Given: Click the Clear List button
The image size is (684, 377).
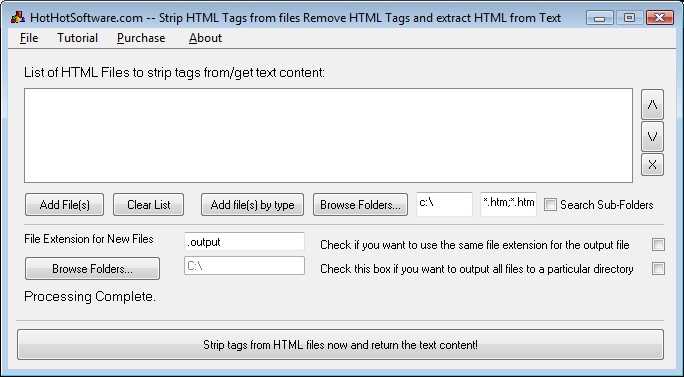Looking at the screenshot, I should [148, 205].
